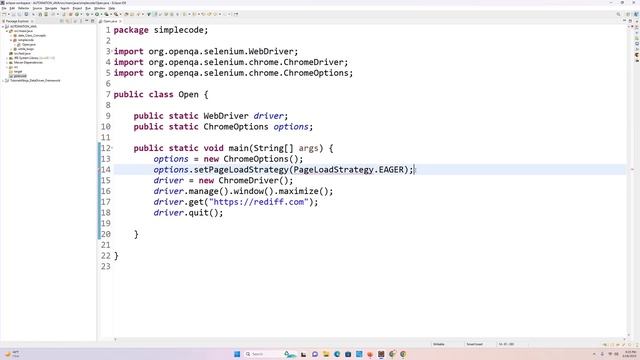Image resolution: width=640 pixels, height=360 pixels.
Task: Open the Edit menu
Action: [12, 8]
